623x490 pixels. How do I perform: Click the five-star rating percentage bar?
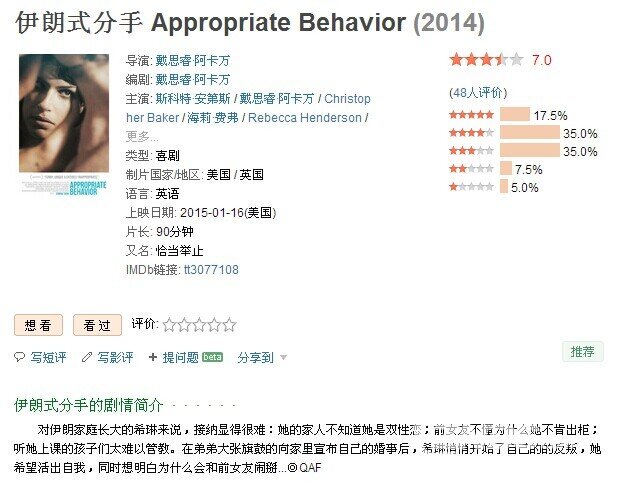515,115
